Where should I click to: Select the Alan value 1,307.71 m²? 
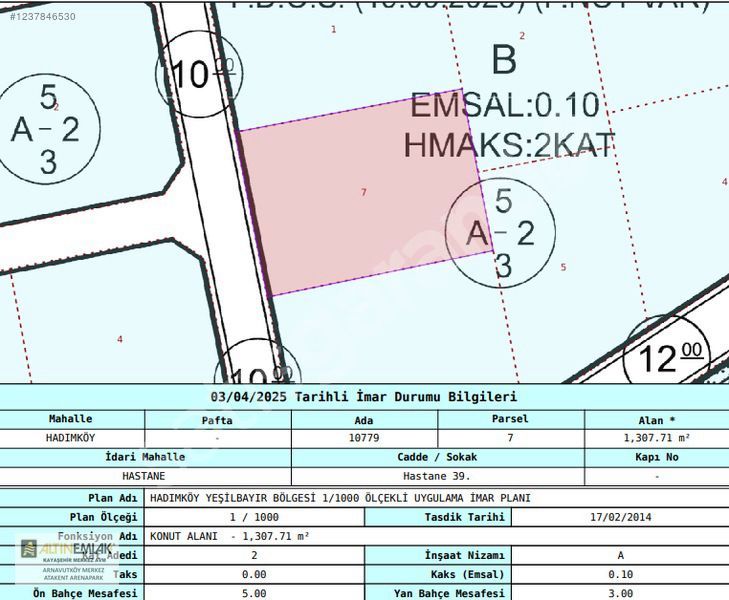click(656, 438)
